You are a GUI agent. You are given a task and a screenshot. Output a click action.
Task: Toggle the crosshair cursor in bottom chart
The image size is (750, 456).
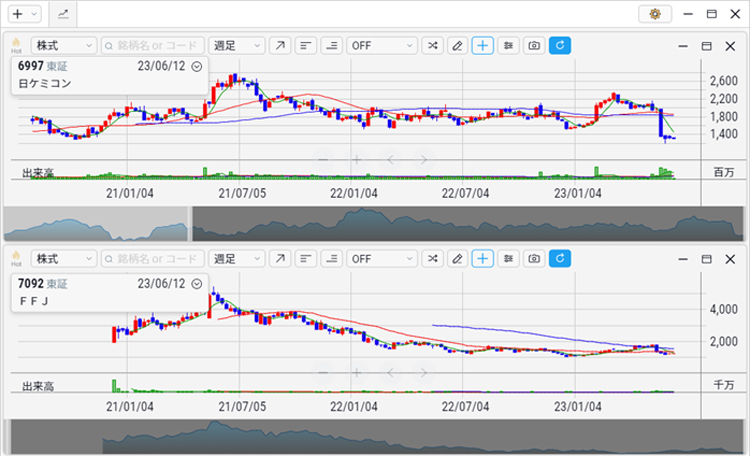[x=483, y=259]
